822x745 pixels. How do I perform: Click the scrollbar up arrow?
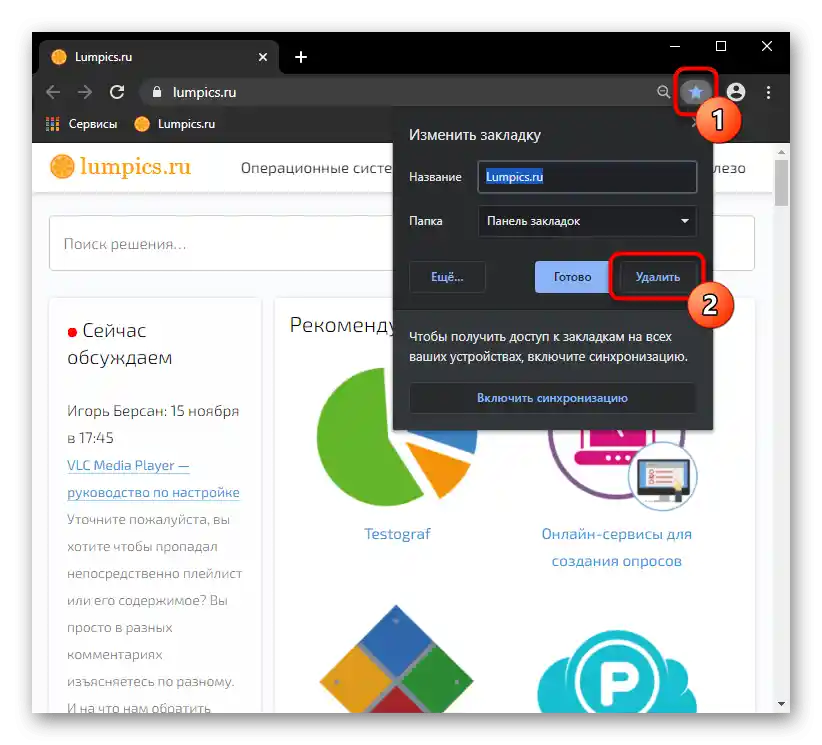click(781, 152)
